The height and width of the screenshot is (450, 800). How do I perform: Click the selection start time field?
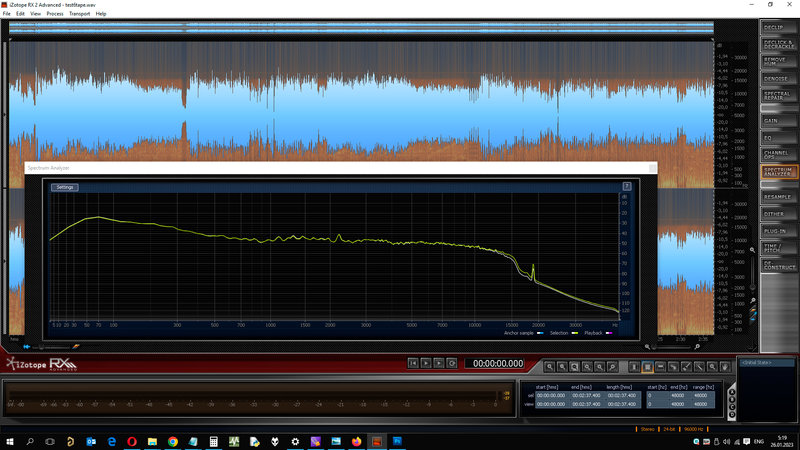(x=550, y=394)
